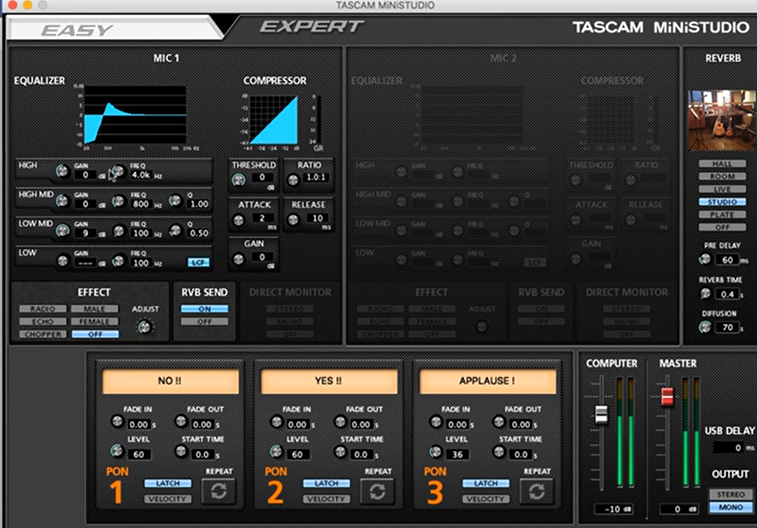Screen dimensions: 757x528
Task: Click the PRE DELAY knob
Action: click(705, 259)
